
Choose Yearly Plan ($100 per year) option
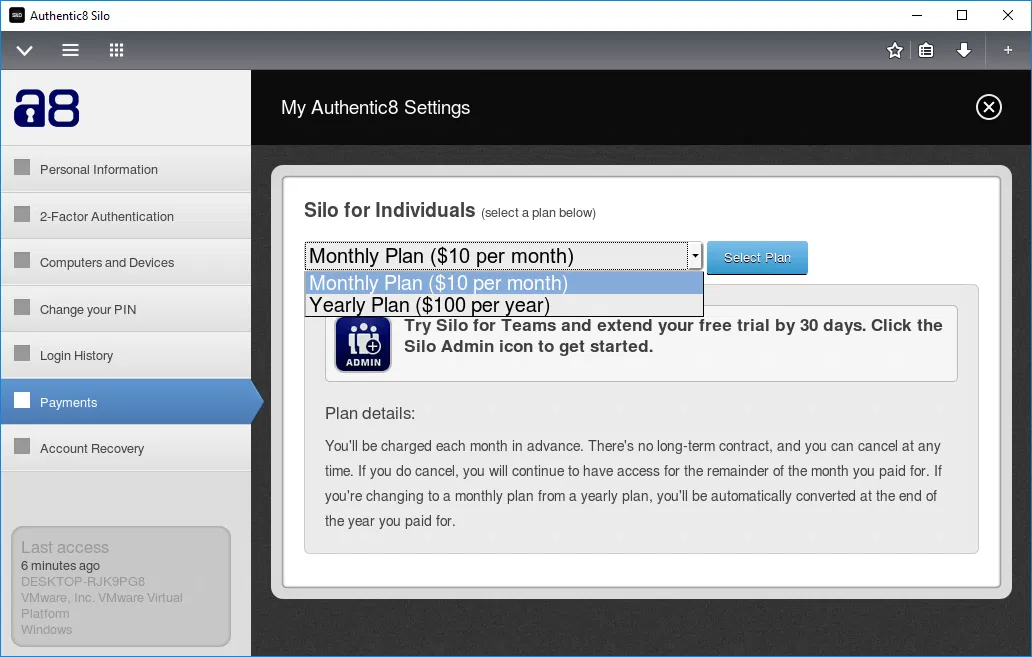[x=504, y=305]
